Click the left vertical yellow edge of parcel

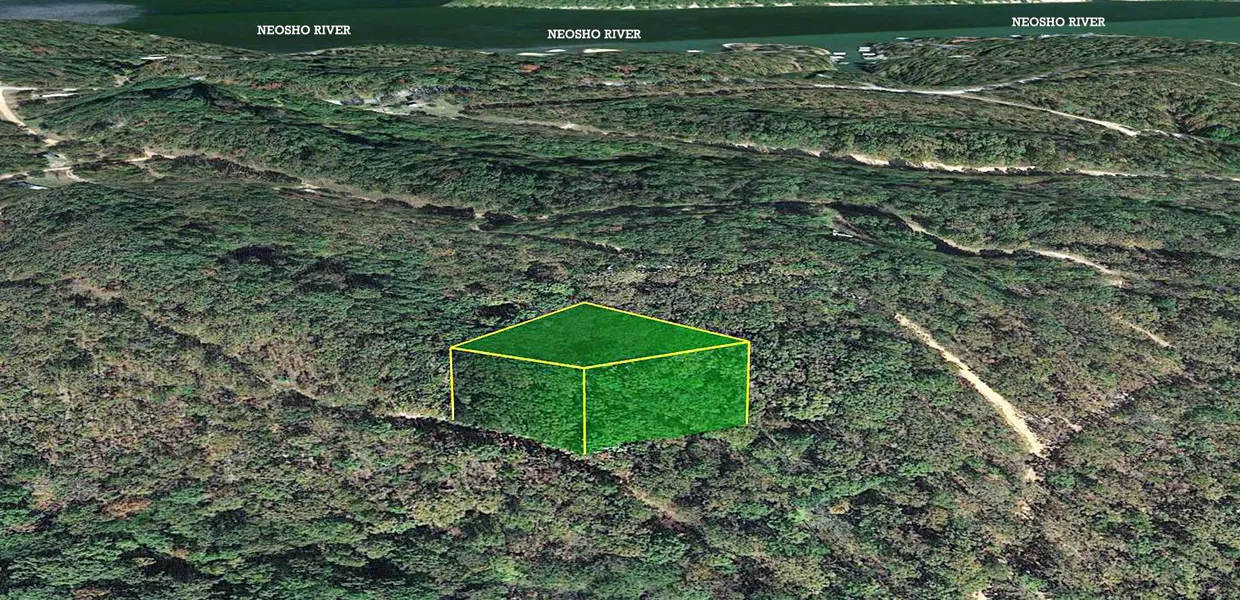[x=452, y=383]
